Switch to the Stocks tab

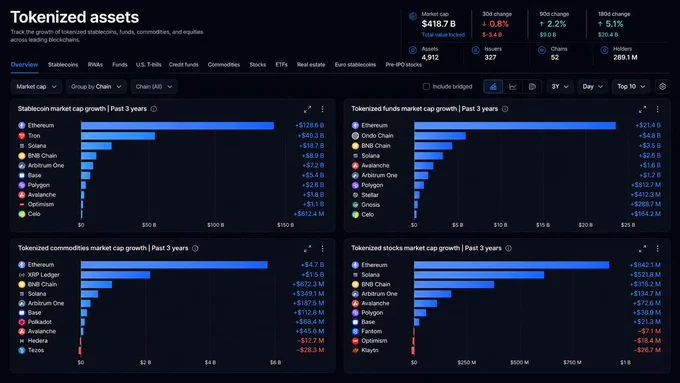point(258,65)
